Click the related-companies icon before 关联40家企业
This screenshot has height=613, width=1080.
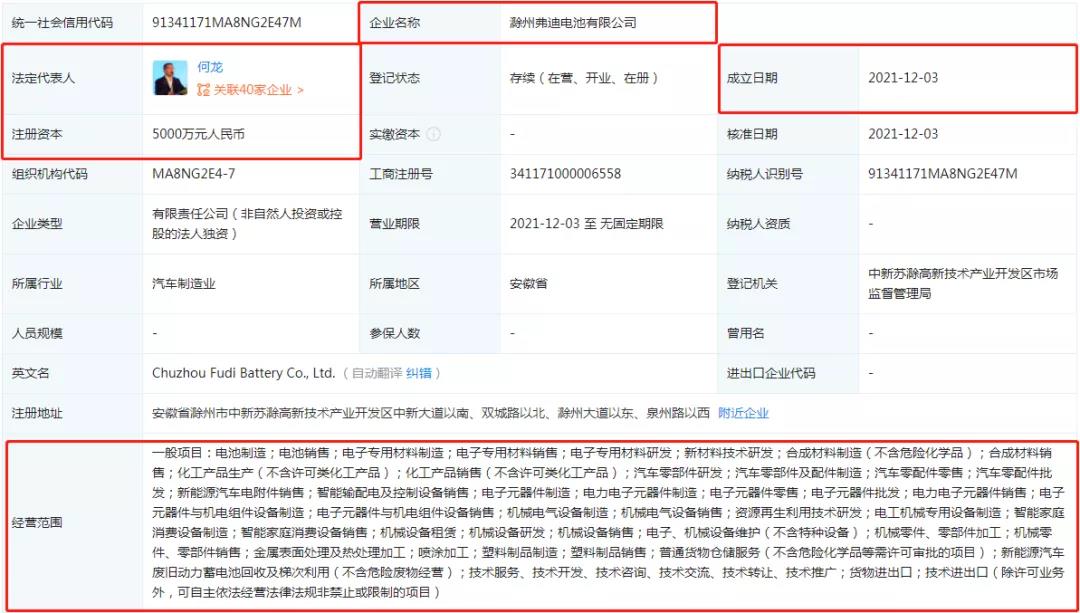[x=203, y=90]
